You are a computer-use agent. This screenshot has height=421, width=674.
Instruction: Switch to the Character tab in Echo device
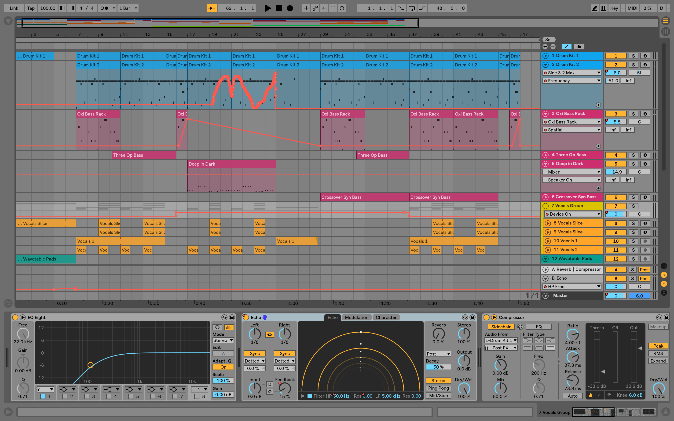pyautogui.click(x=386, y=317)
